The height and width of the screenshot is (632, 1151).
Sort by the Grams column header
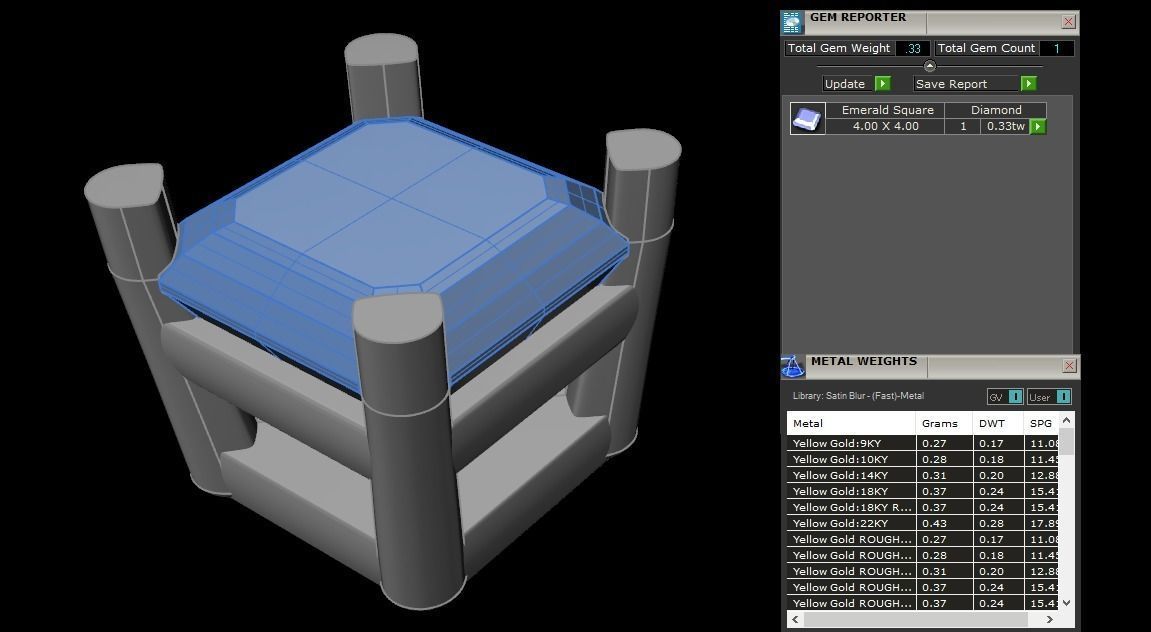coord(945,424)
